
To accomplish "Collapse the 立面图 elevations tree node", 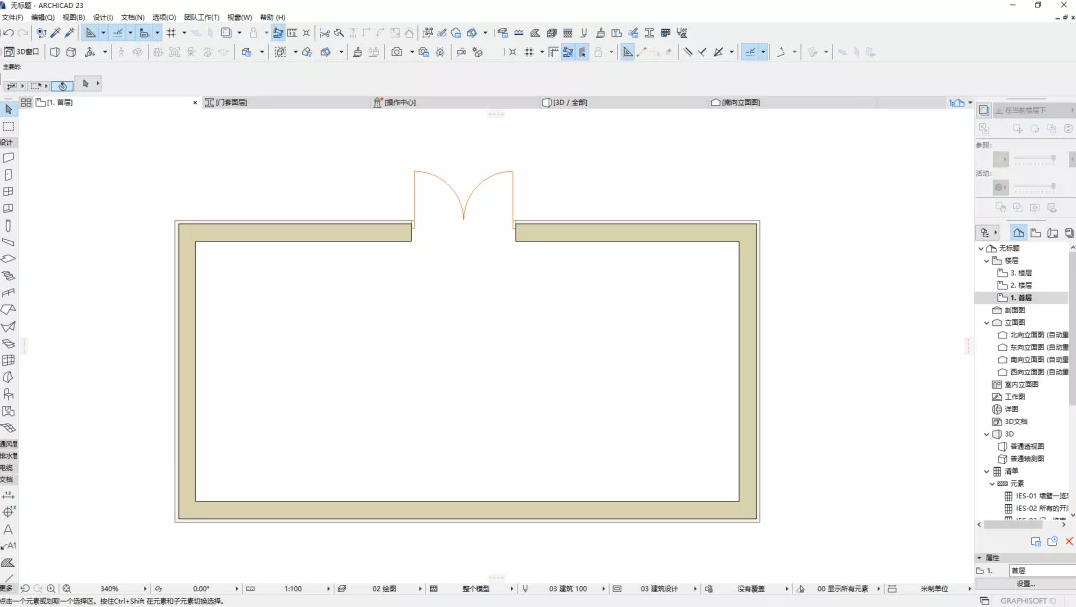I will click(x=987, y=322).
